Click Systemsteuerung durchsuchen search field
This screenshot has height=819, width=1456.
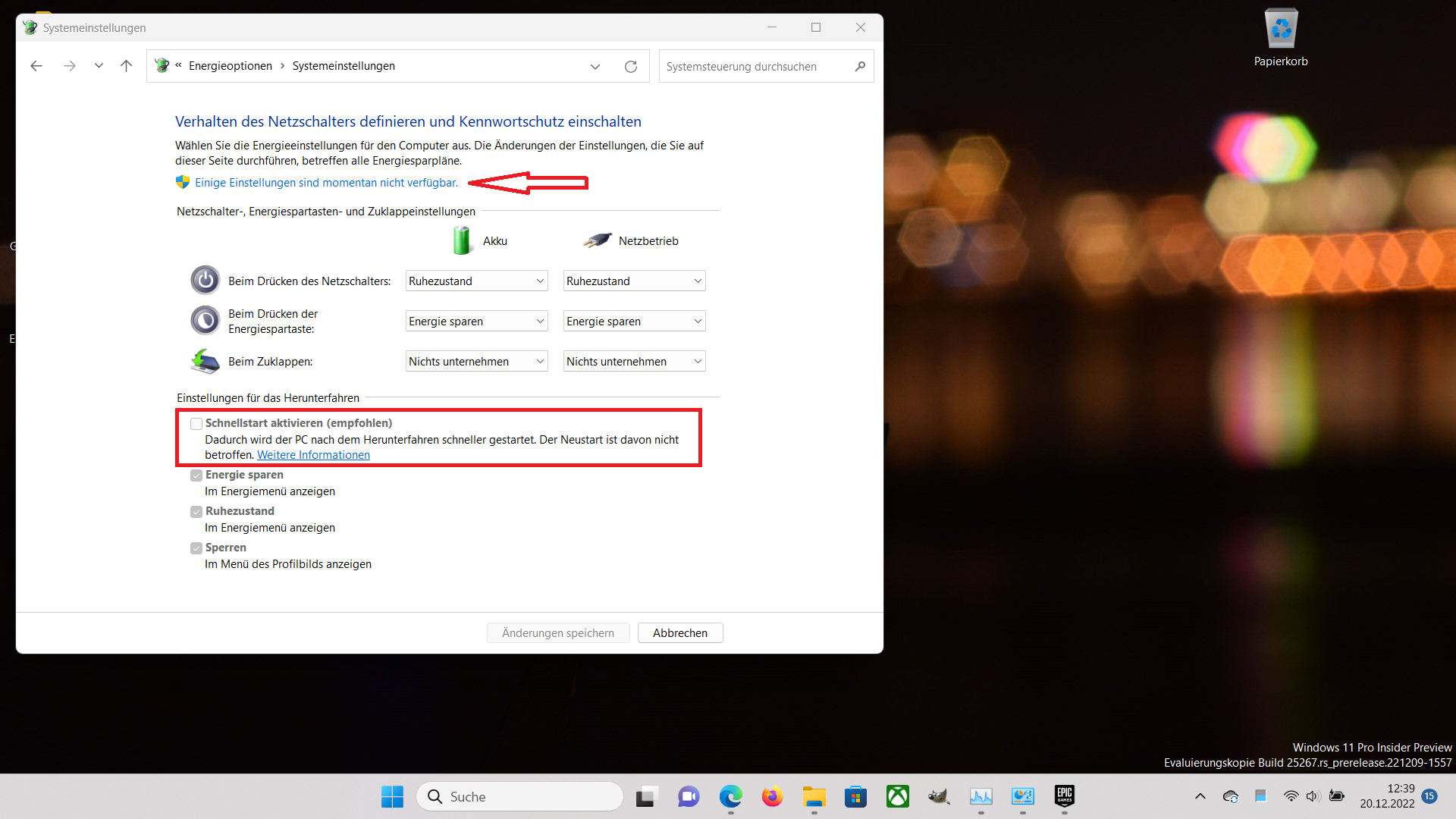pyautogui.click(x=755, y=67)
